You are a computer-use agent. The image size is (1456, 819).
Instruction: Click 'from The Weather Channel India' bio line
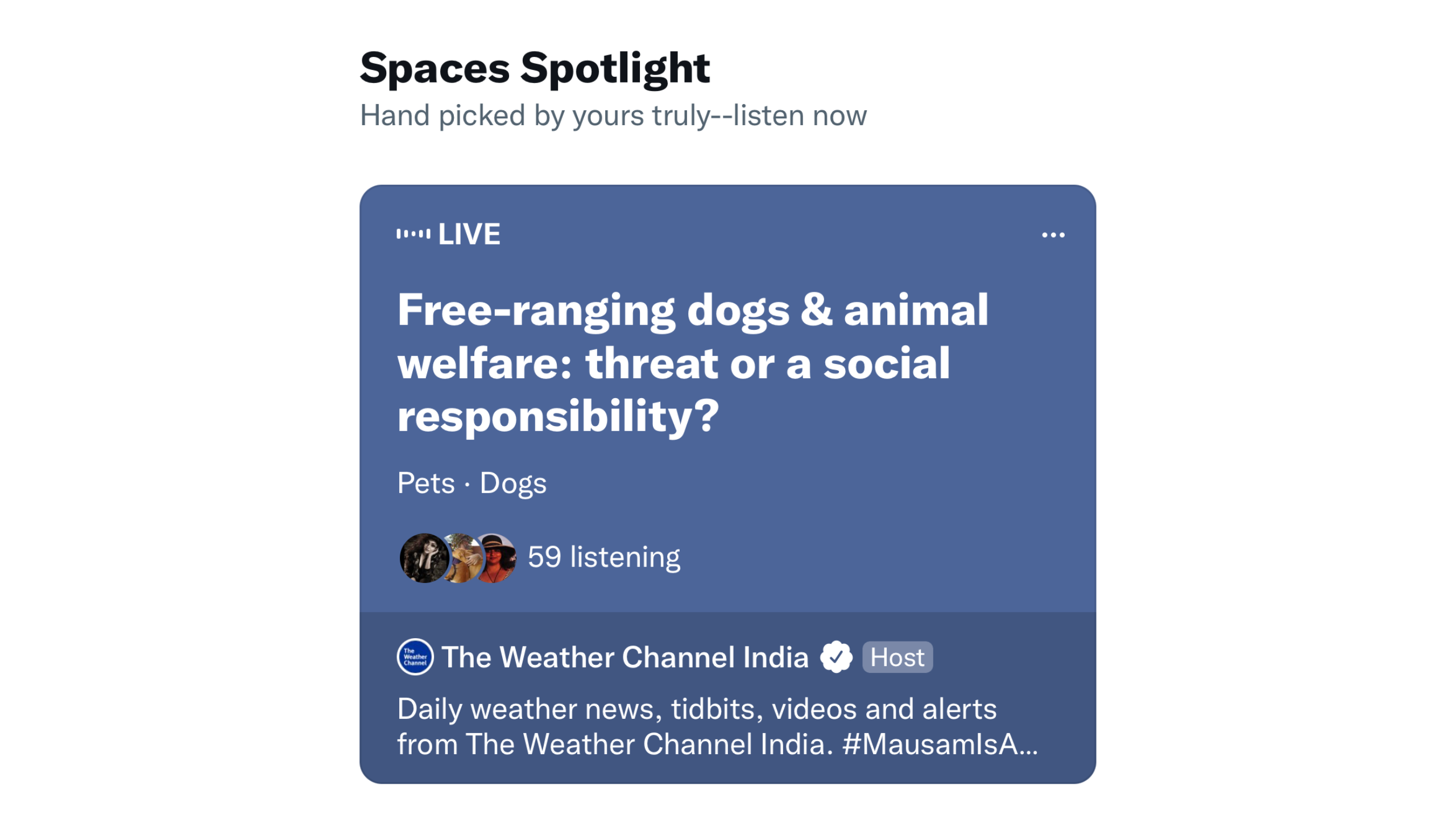click(x=614, y=744)
